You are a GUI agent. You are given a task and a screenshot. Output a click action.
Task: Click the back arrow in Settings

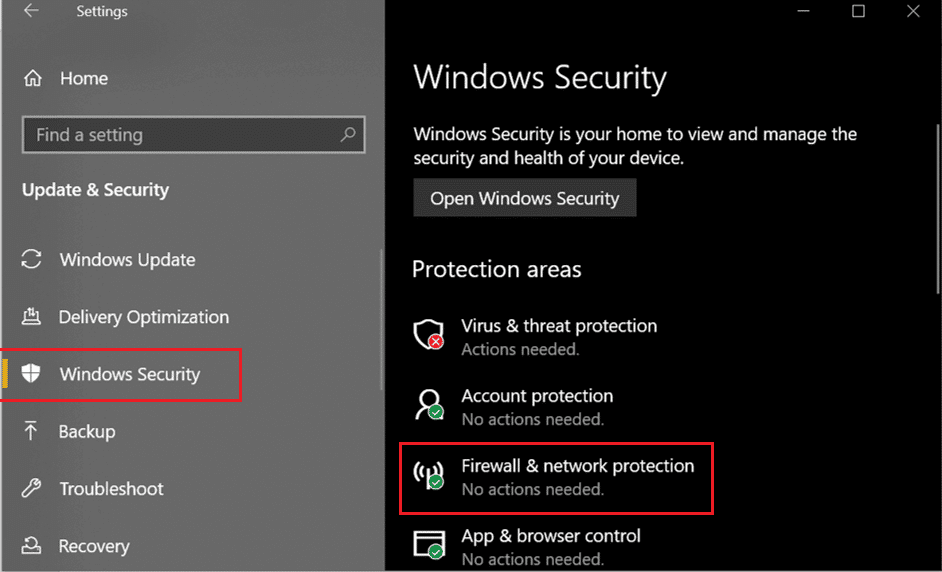31,11
